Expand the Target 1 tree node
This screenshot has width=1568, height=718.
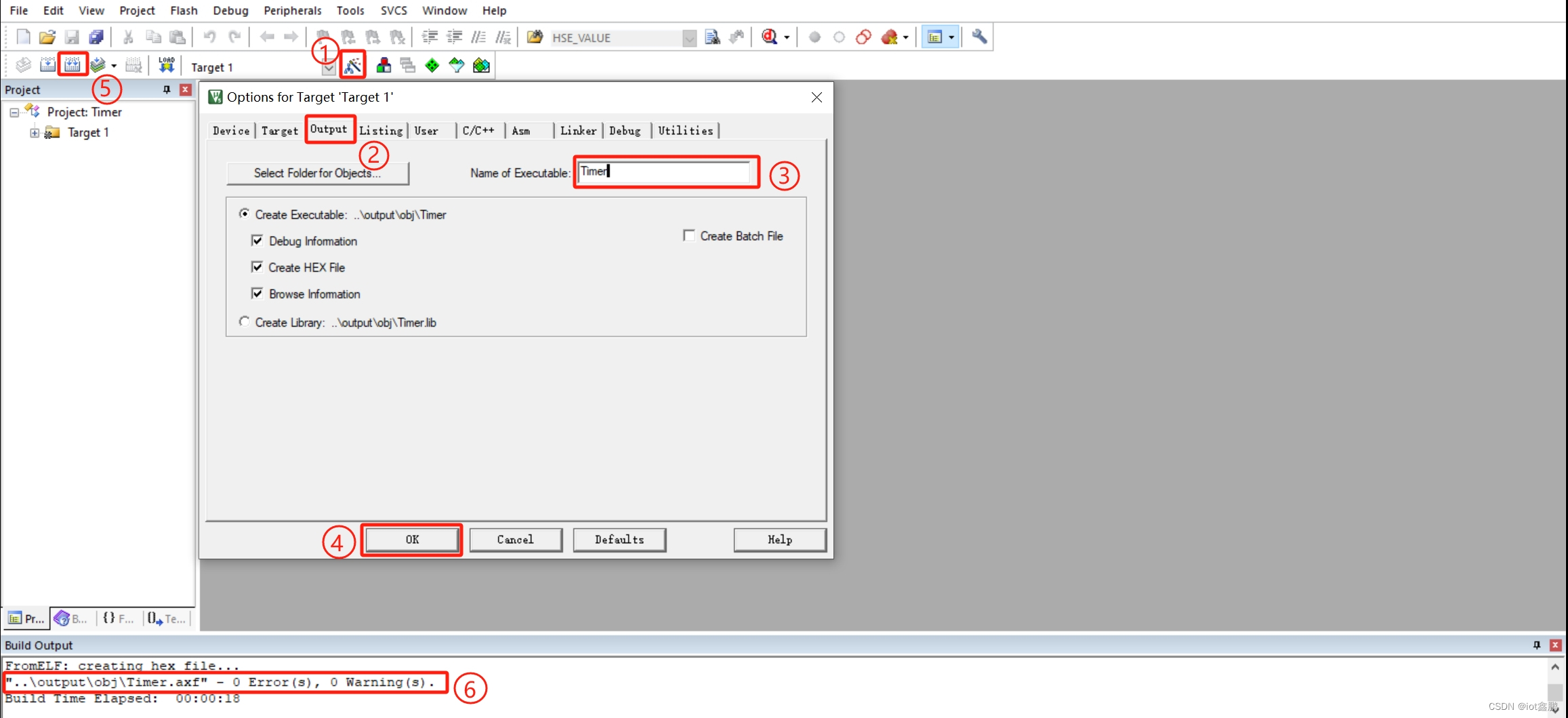pyautogui.click(x=35, y=133)
